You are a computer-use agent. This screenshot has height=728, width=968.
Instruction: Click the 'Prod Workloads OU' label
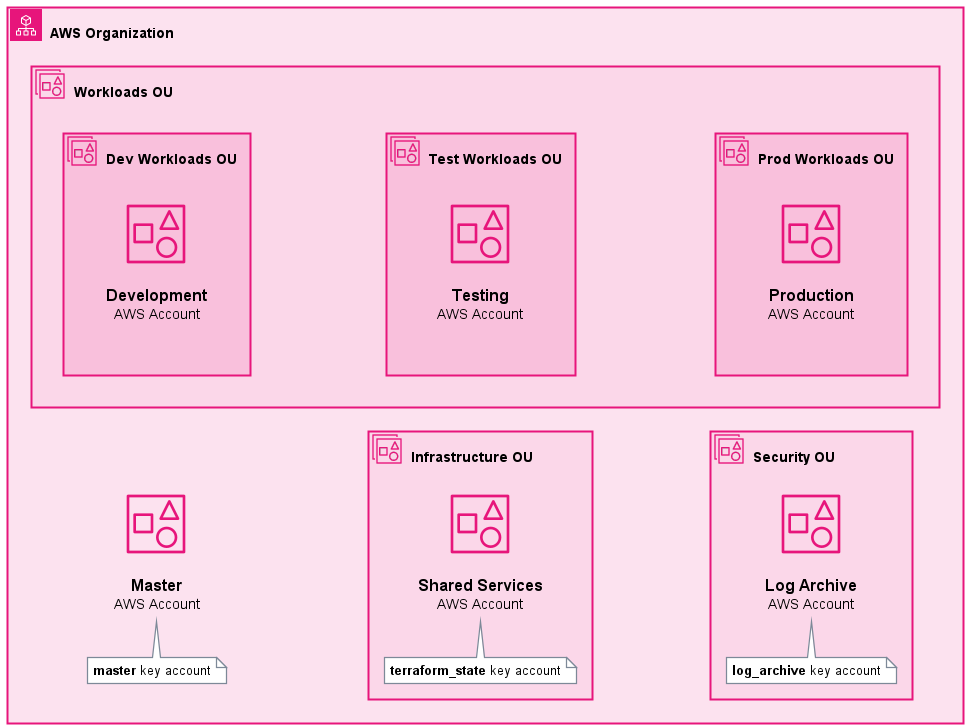(x=826, y=159)
